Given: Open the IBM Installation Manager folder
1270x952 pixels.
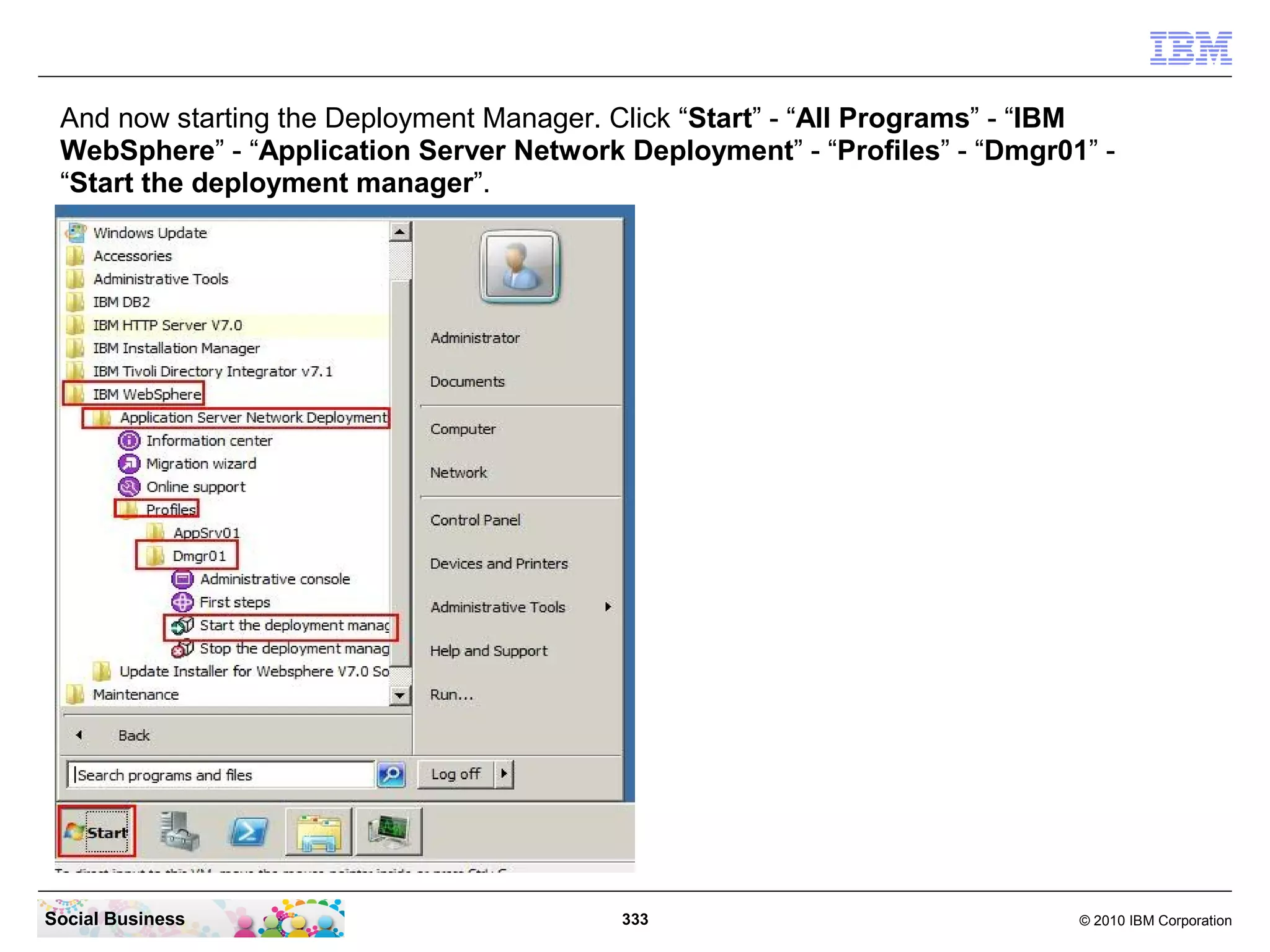Looking at the screenshot, I should tap(162, 348).
